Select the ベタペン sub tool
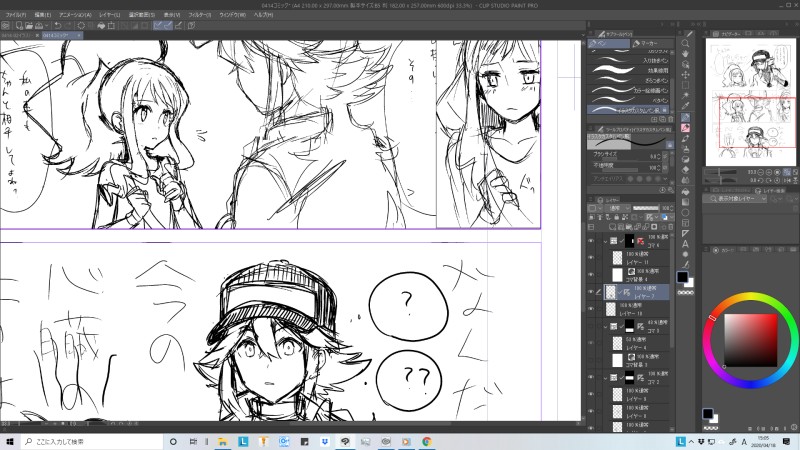800x450 pixels. (x=629, y=101)
